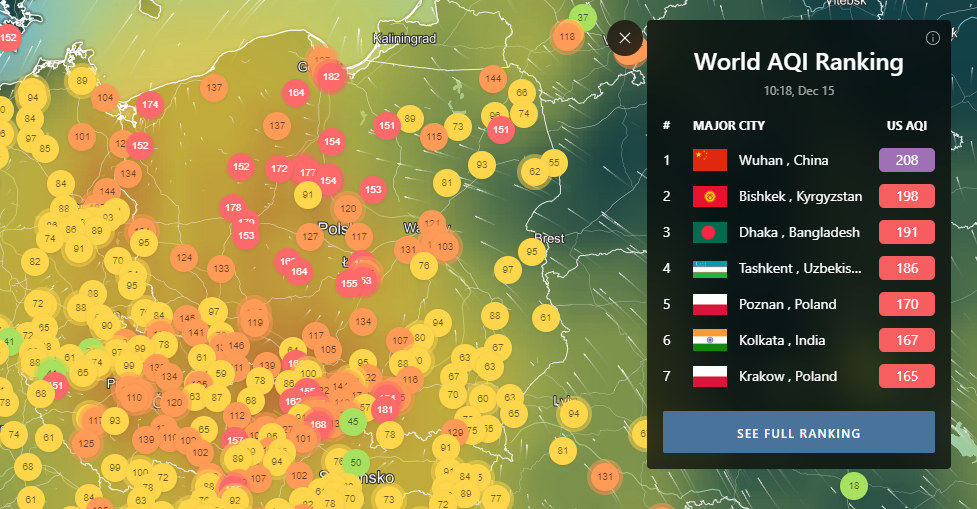Open the orange 129 station marker

(x=455, y=432)
